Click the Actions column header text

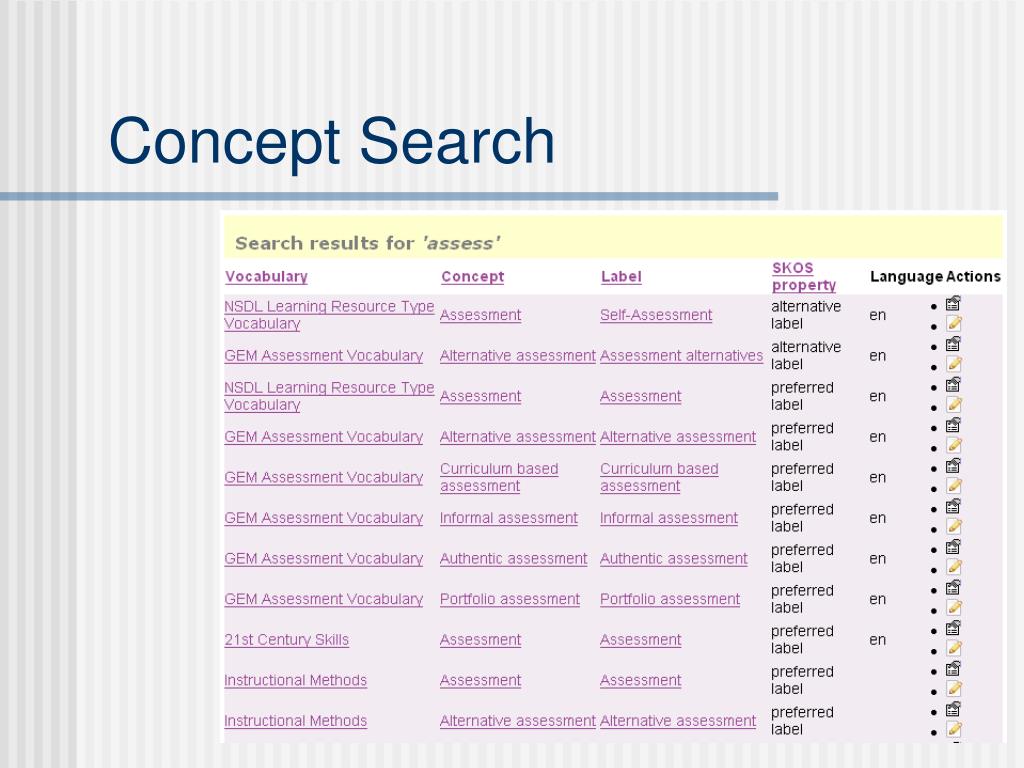click(973, 276)
